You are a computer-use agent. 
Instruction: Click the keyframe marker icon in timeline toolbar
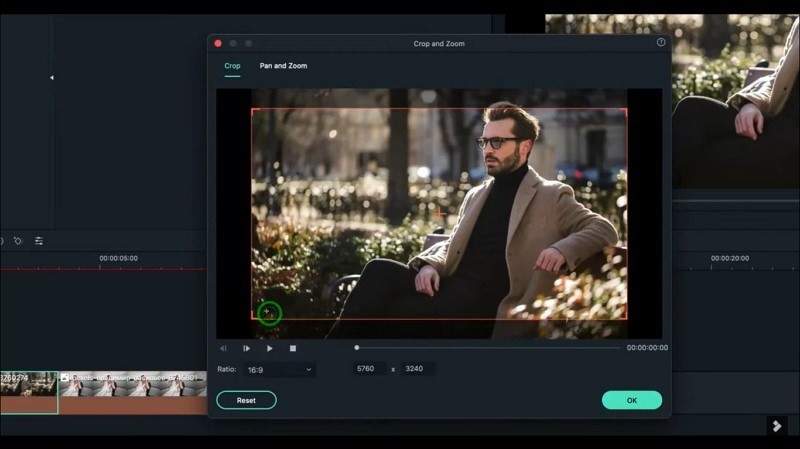[18, 241]
